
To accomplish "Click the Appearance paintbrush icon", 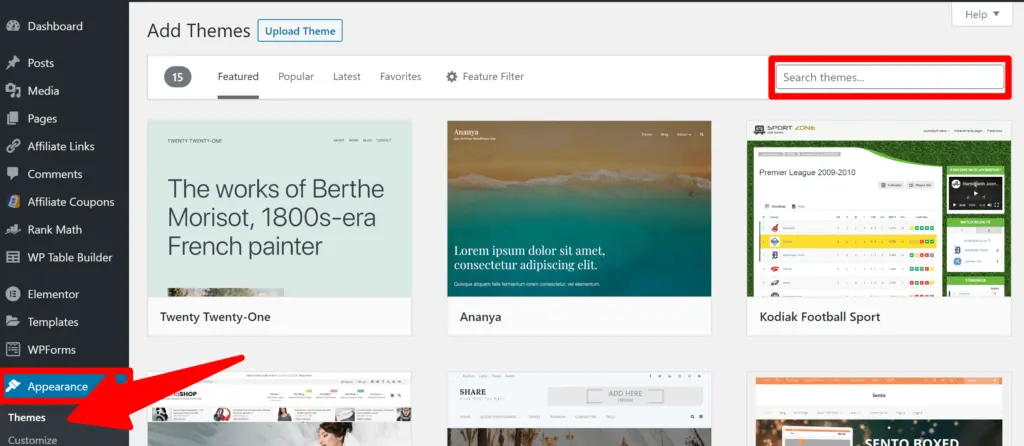I will click(x=12, y=387).
